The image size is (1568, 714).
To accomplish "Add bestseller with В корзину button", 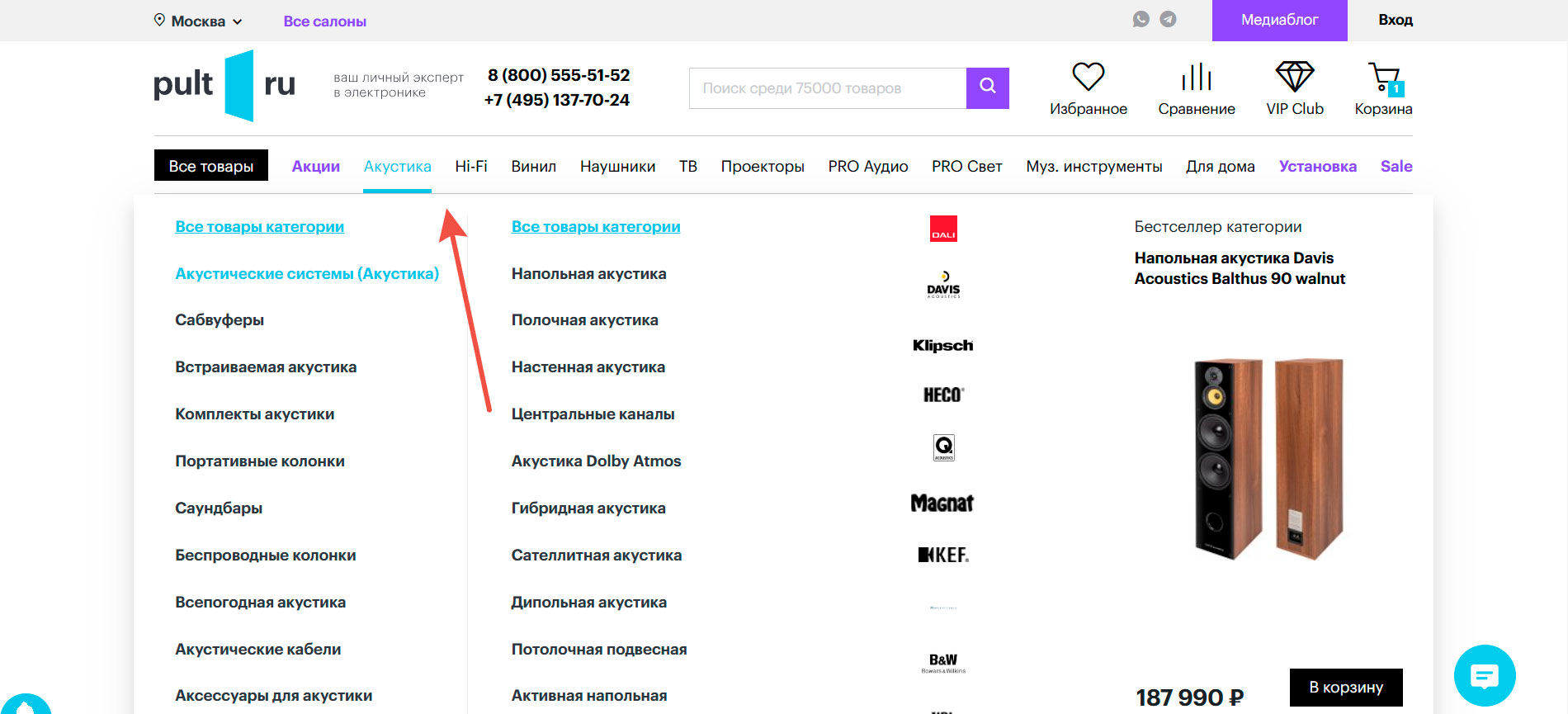I will coord(1346,688).
